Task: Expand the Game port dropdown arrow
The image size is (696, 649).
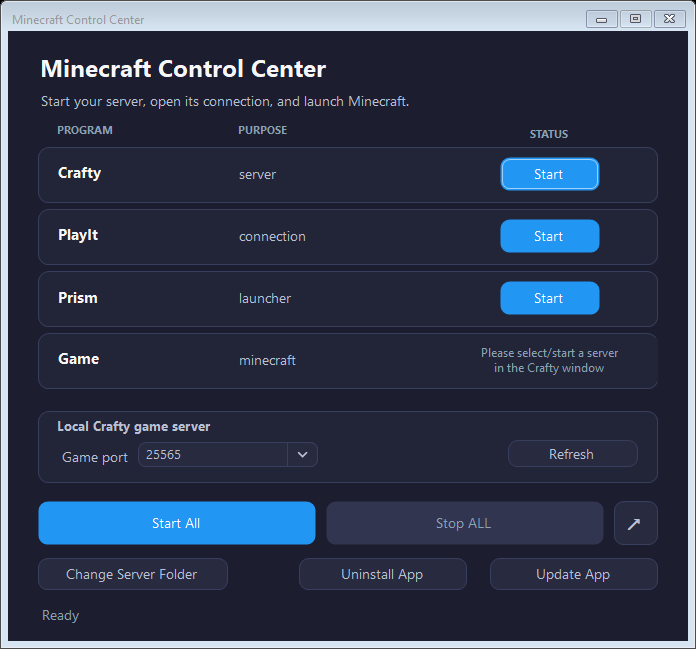Action: click(302, 455)
